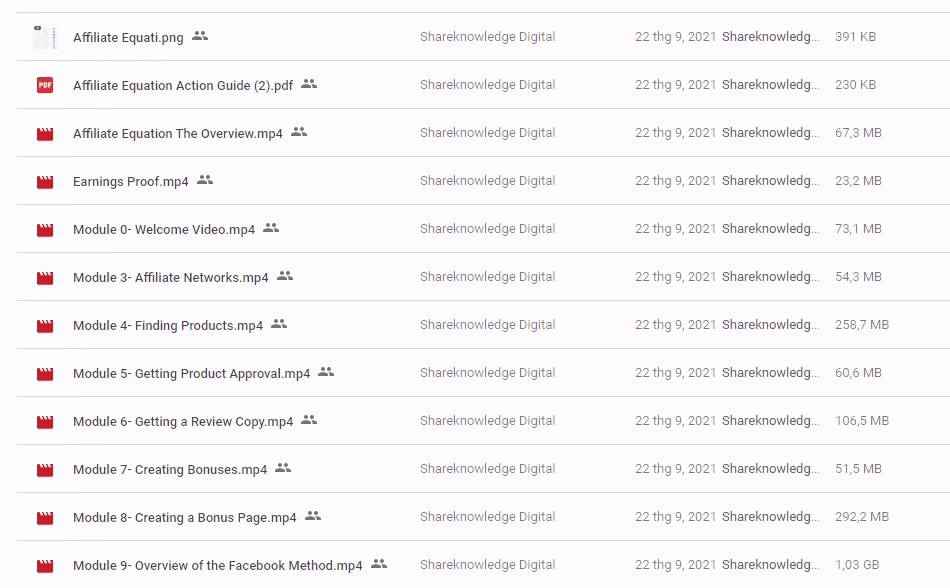This screenshot has width=950, height=588.
Task: Select Affiliate Equation Action Guide (2).pdf filename
Action: point(183,86)
